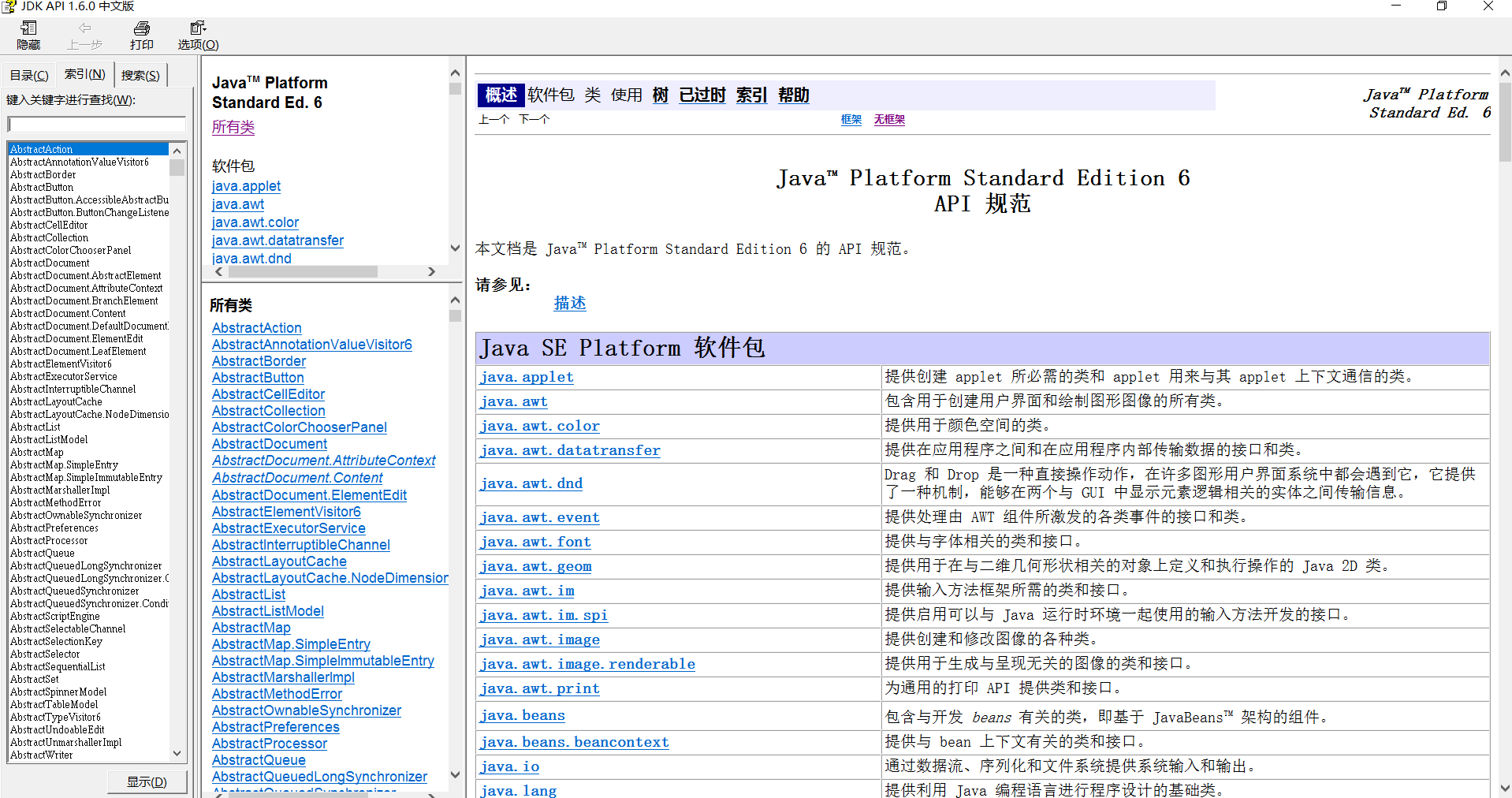Minimize the JDK API window
1512x798 pixels.
pos(1396,6)
